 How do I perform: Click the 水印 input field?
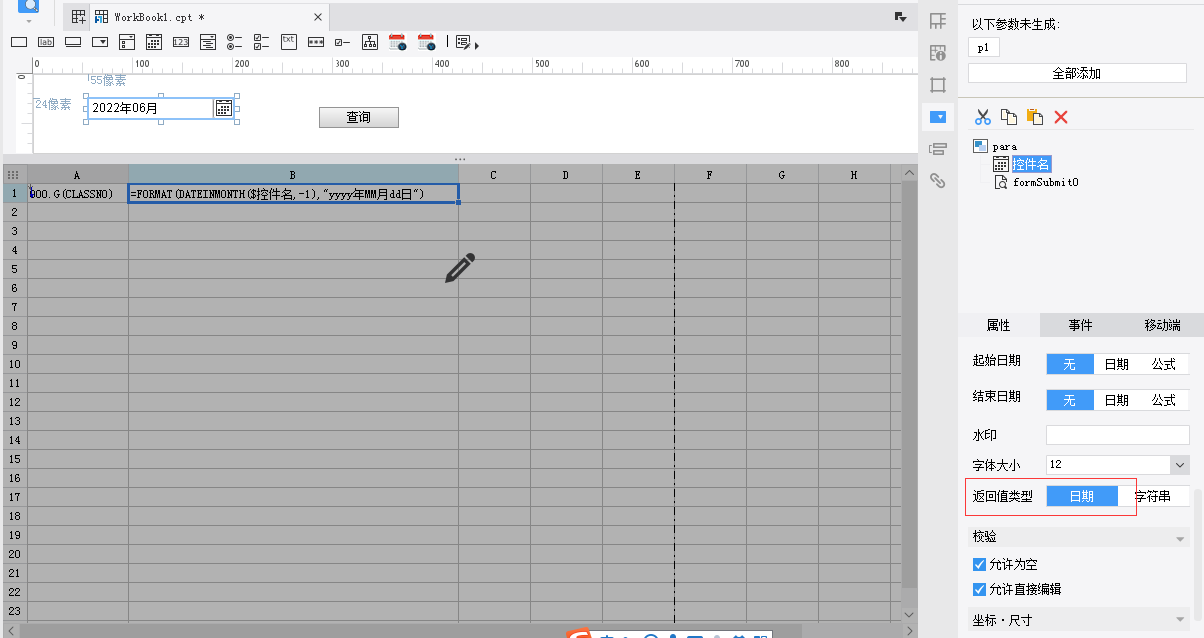[1117, 435]
